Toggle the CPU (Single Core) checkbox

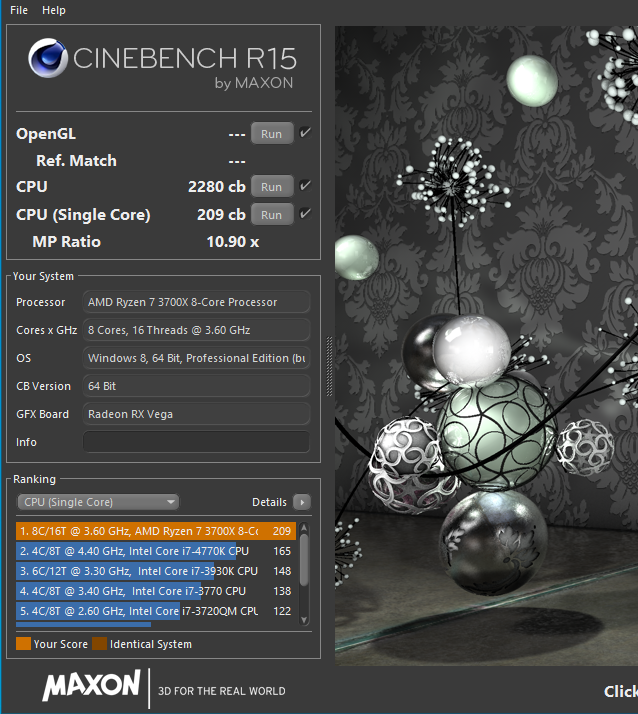click(305, 214)
